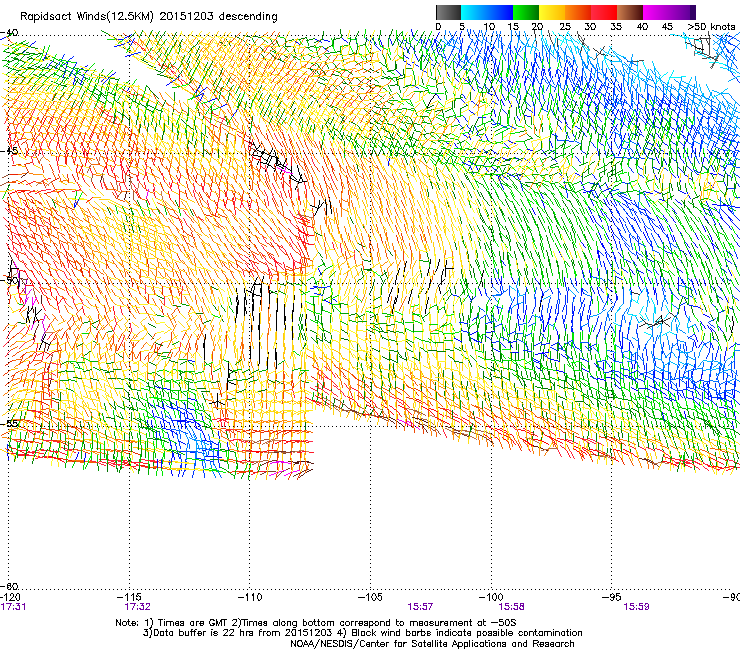Select the "-100" longitude axis label
The image size is (740, 650).
(491, 598)
